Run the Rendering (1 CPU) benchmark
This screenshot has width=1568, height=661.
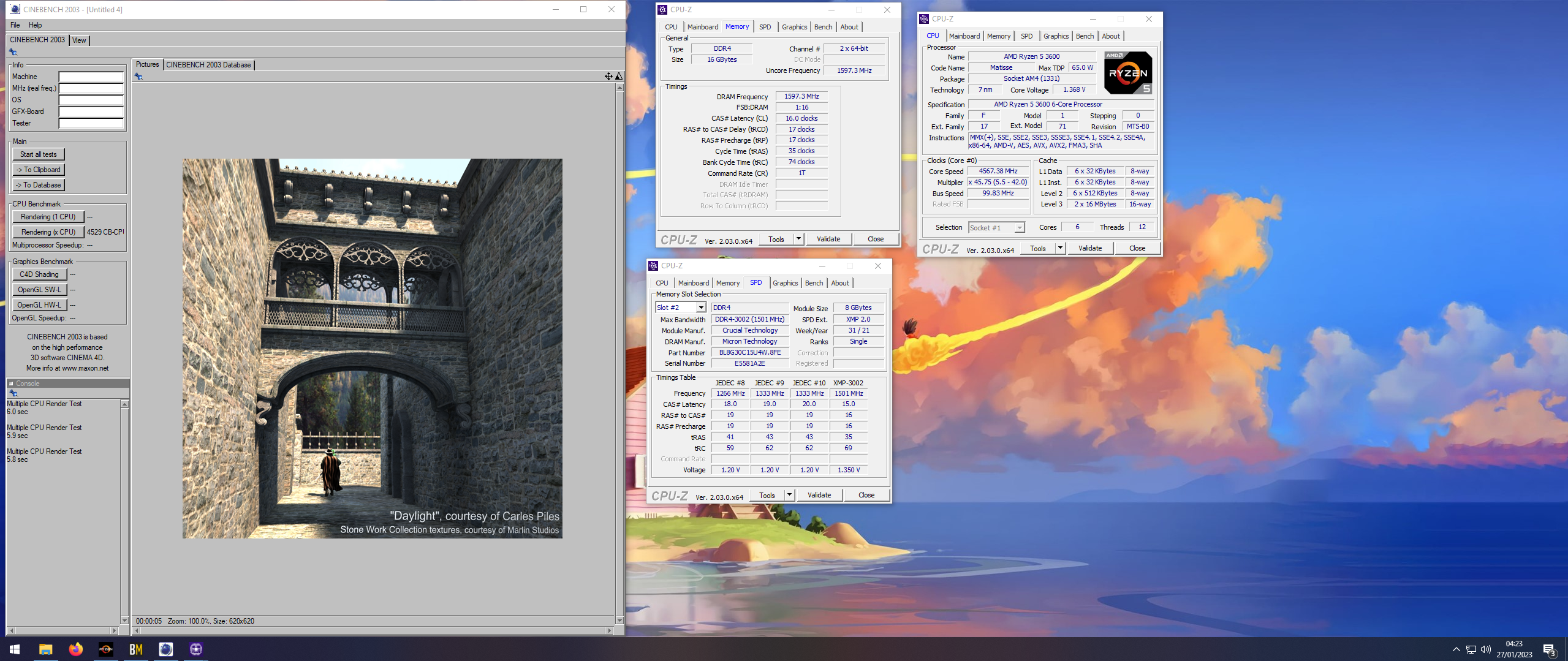pos(48,217)
